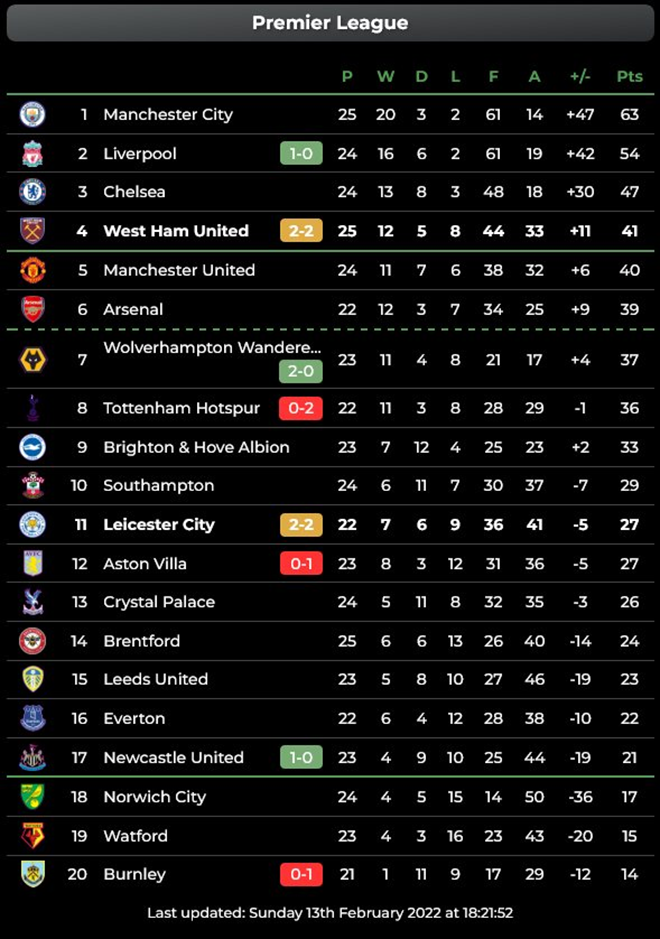Open West Ham's 2-2 score badge
Screen dimensions: 660x939
pyautogui.click(x=300, y=231)
